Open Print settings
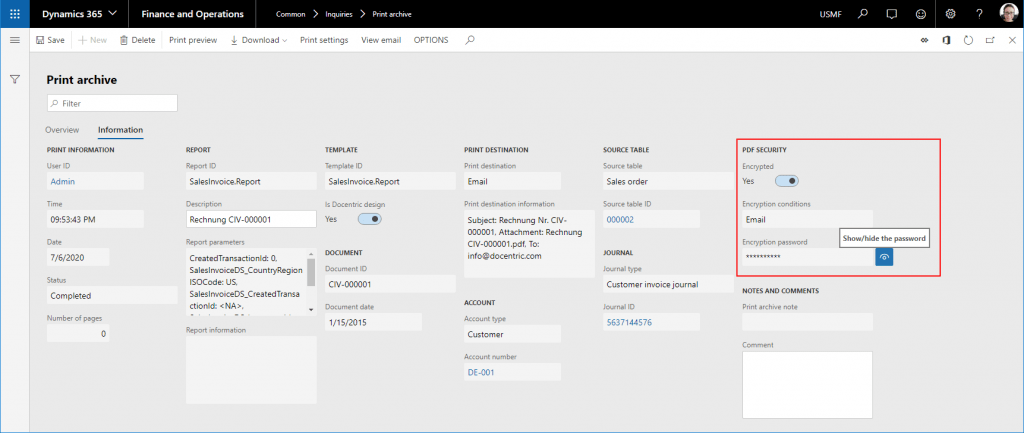Screen dimensions: 1024x433 (324, 40)
